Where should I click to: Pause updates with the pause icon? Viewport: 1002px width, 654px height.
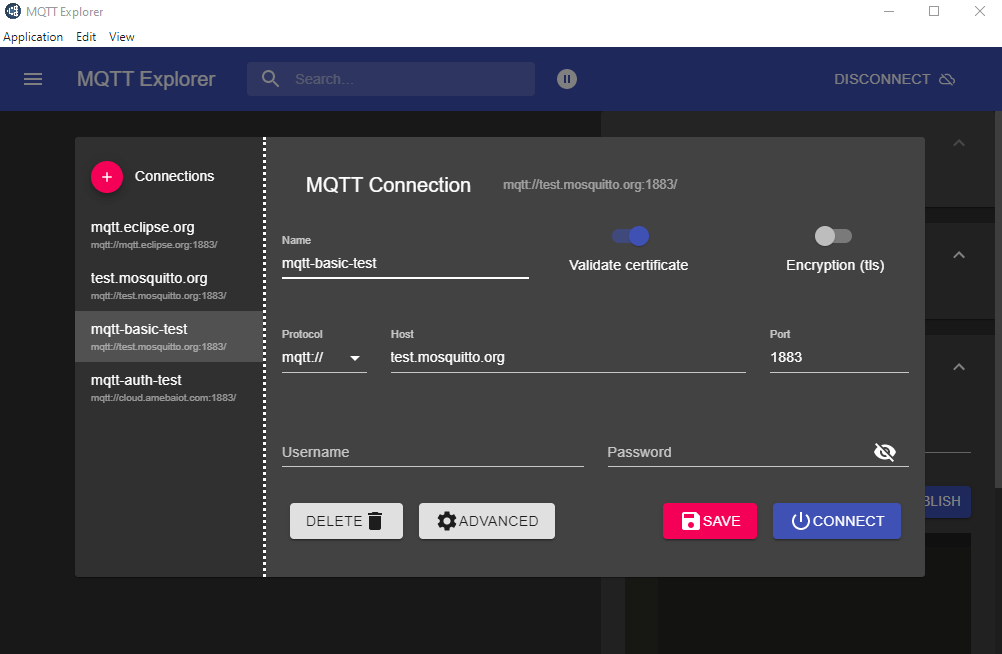pyautogui.click(x=567, y=79)
